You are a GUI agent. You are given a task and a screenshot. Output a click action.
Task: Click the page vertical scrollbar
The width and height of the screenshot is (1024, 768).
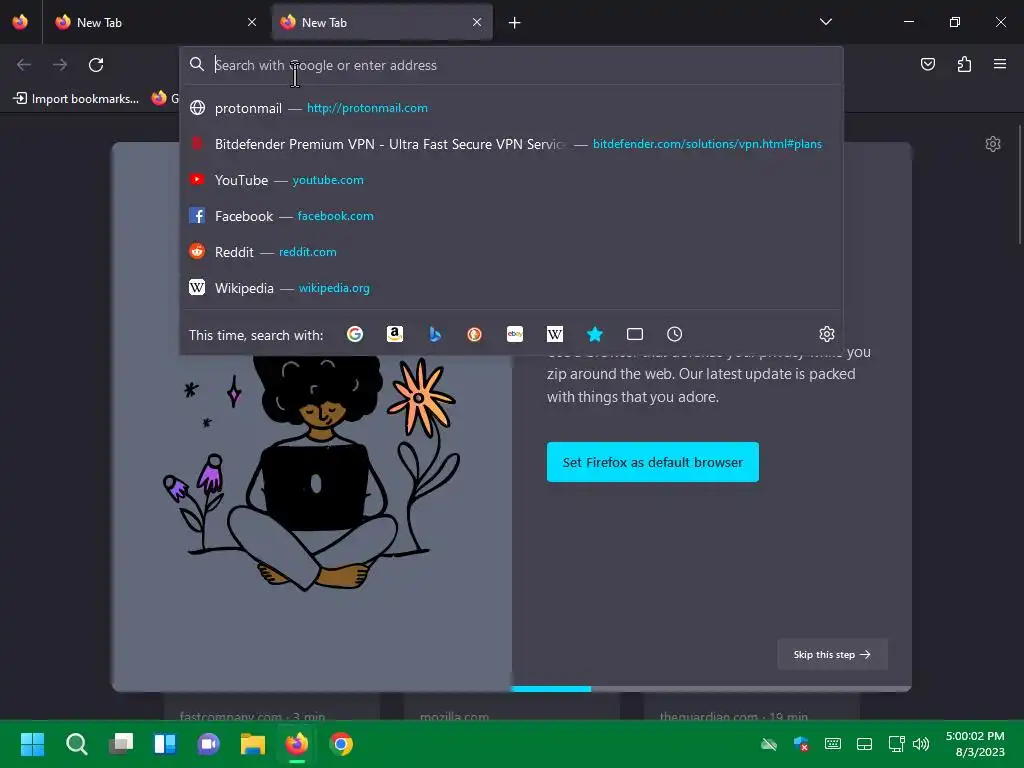[1019, 185]
